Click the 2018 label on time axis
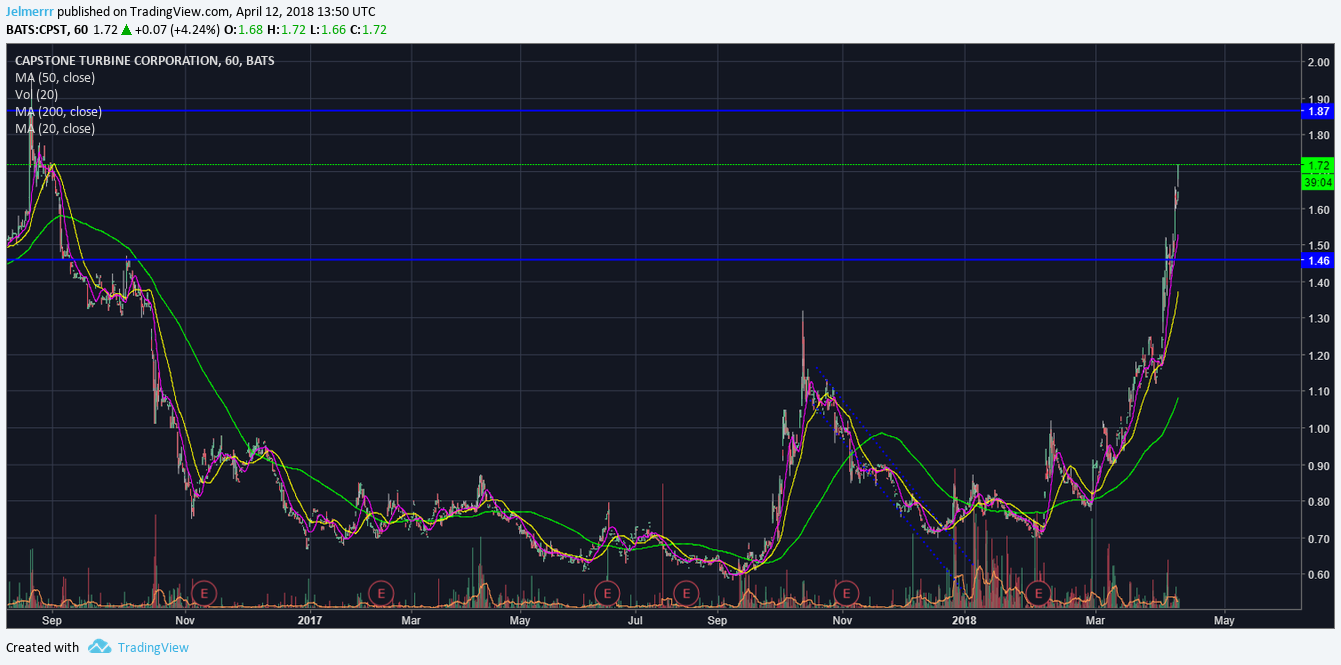This screenshot has width=1341, height=665. [x=965, y=620]
